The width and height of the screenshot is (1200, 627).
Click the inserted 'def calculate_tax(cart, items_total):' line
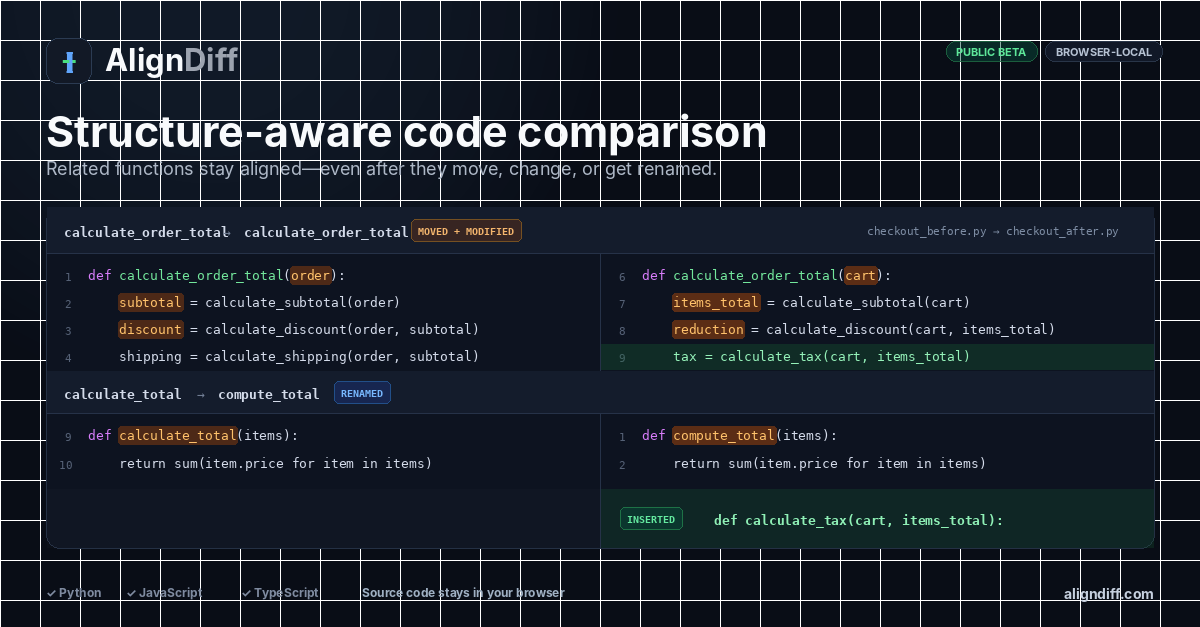coord(858,520)
